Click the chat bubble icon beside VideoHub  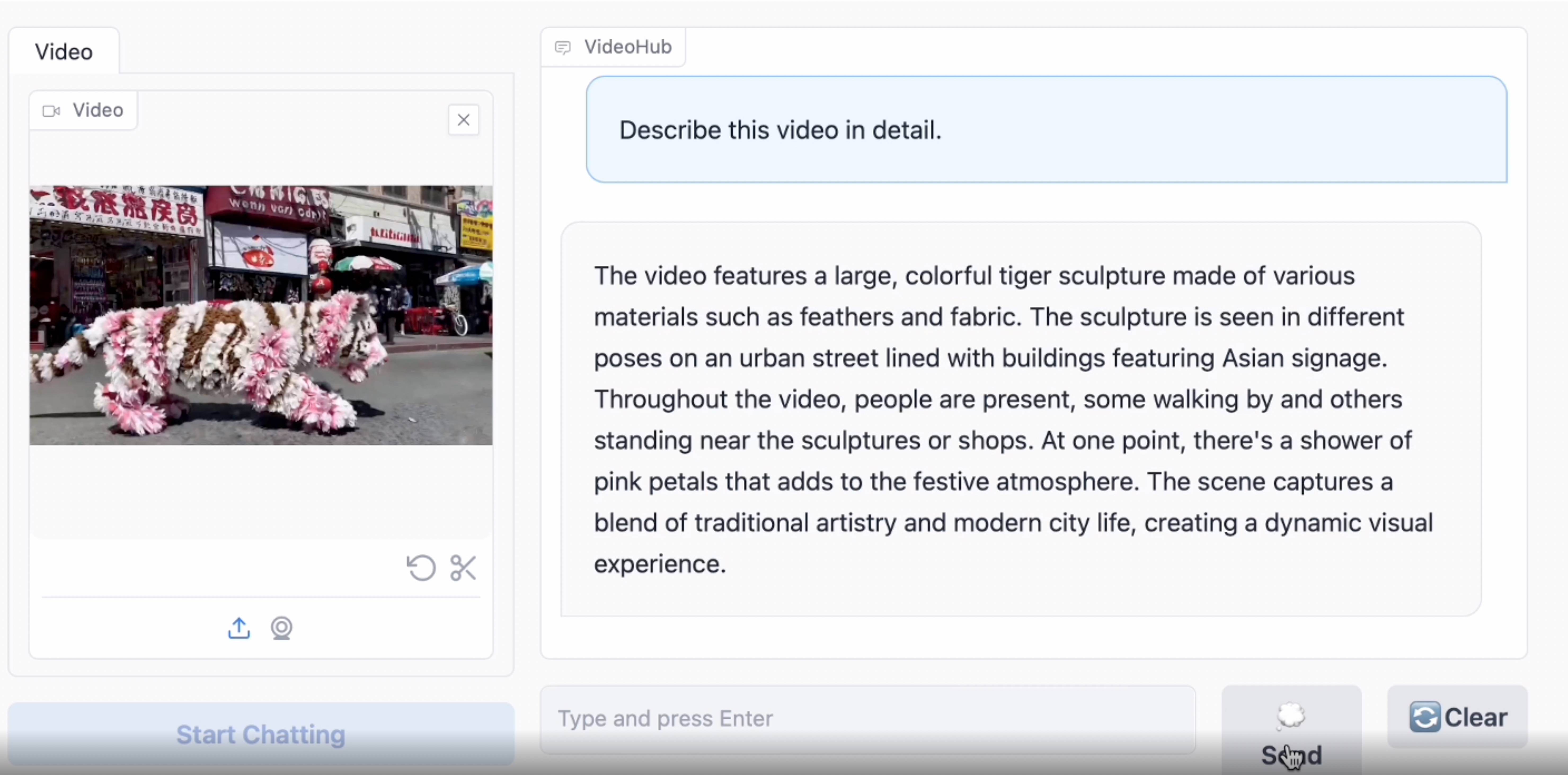point(563,47)
